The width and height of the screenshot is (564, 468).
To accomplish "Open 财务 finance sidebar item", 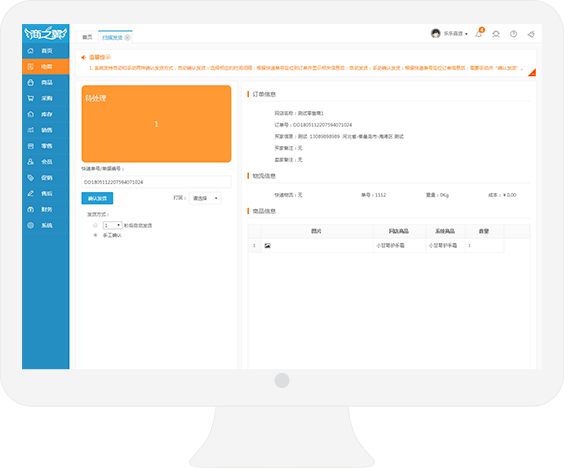I will [x=46, y=209].
